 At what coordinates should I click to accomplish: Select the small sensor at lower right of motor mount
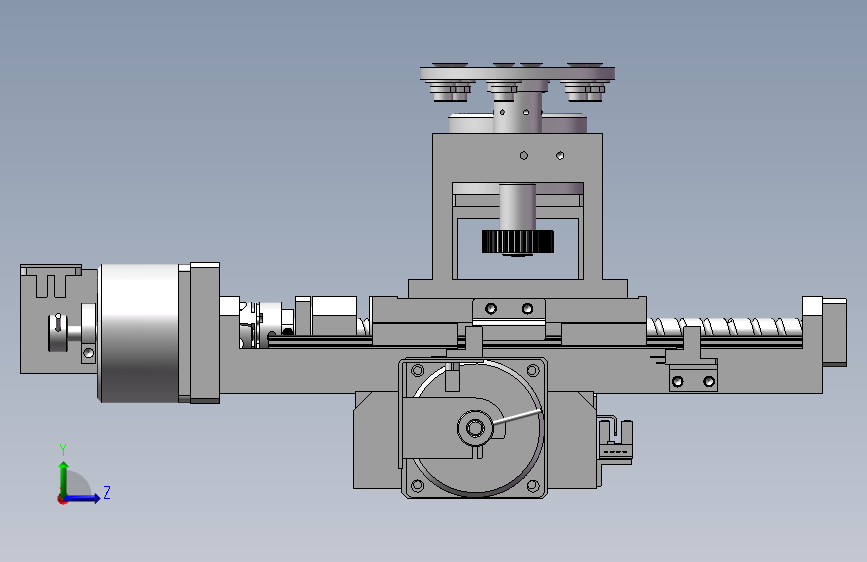pos(617,439)
